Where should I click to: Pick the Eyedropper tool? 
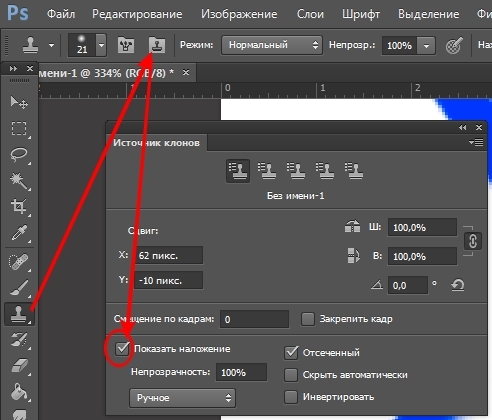[19, 233]
